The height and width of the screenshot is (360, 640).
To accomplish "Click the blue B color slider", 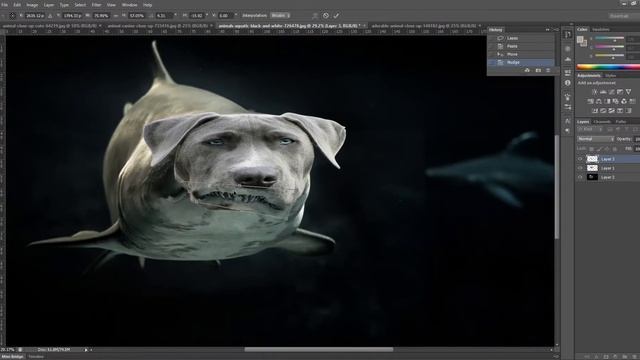I will (609, 56).
